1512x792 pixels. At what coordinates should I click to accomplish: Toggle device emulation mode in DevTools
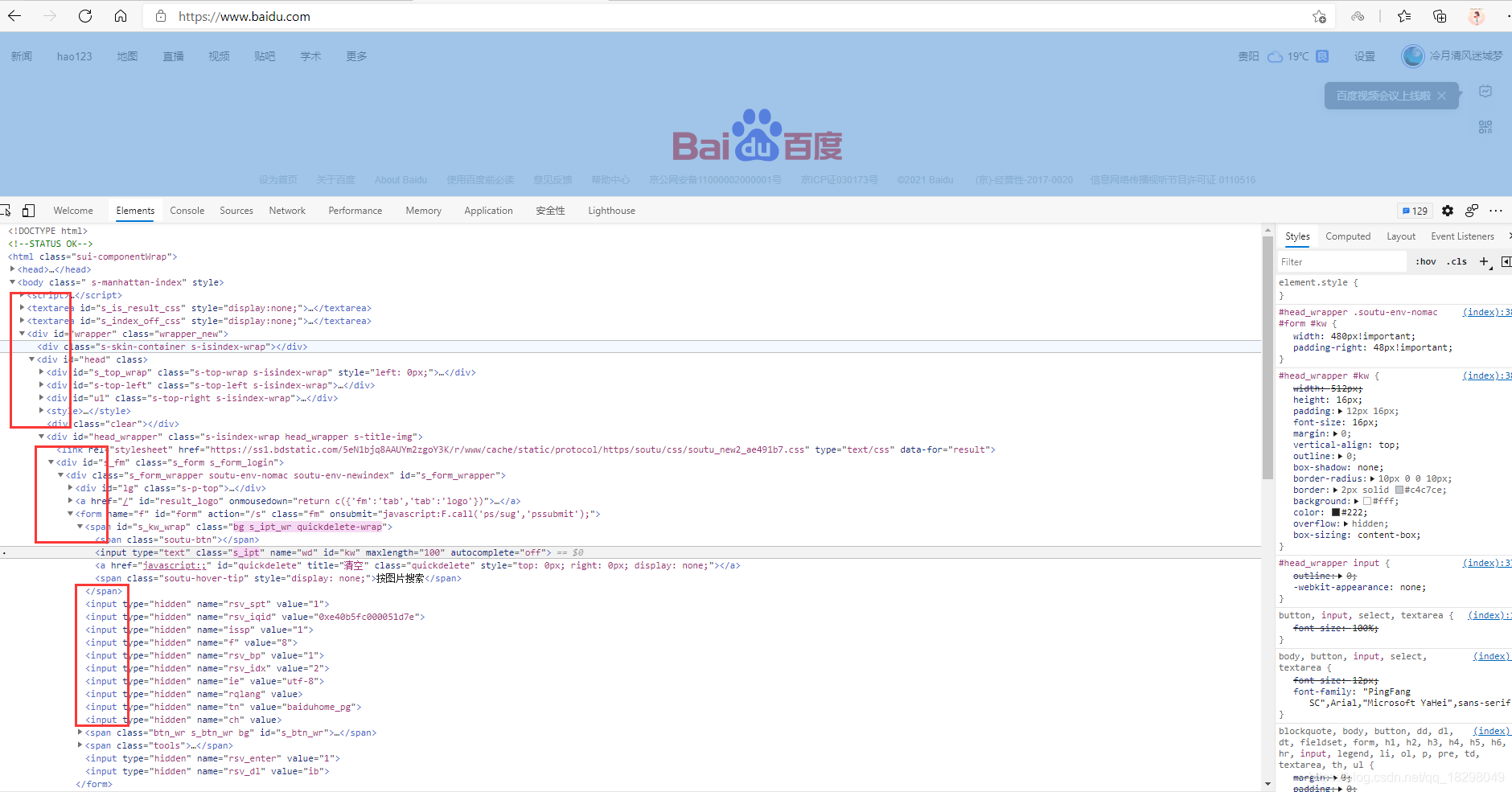28,211
